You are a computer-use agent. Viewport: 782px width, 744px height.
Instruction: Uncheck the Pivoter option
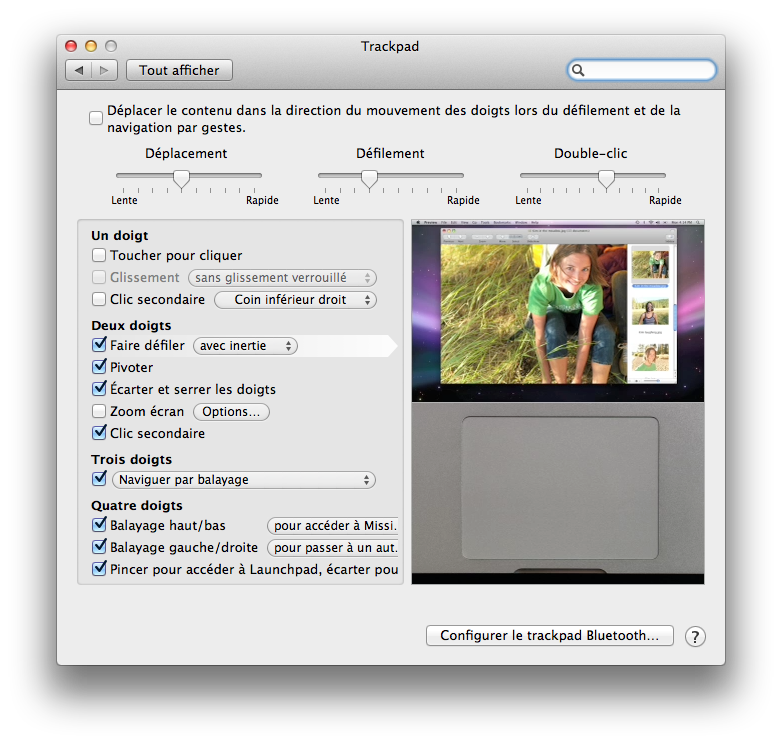pyautogui.click(x=99, y=368)
